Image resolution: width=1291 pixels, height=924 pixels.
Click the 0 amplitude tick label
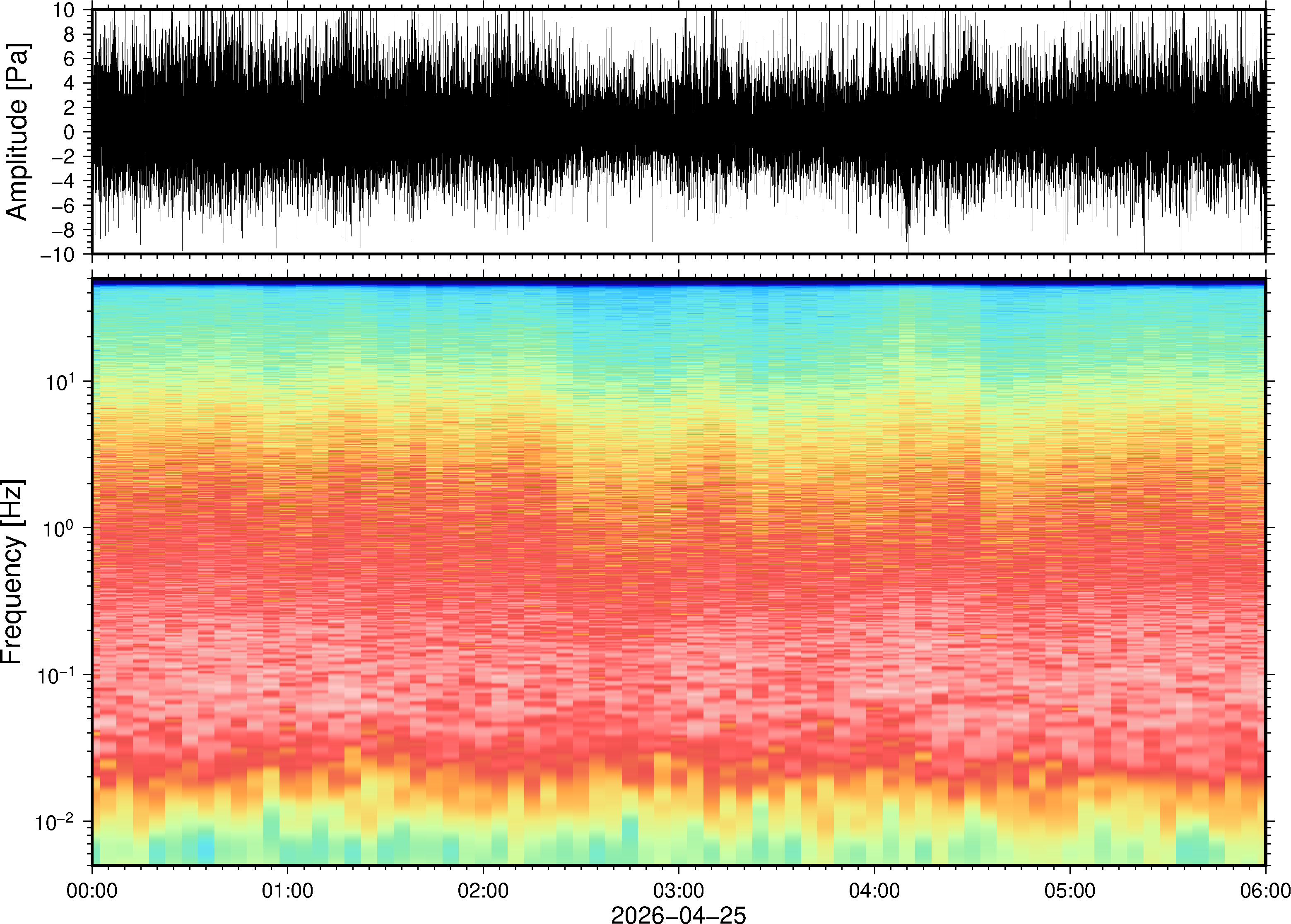69,132
